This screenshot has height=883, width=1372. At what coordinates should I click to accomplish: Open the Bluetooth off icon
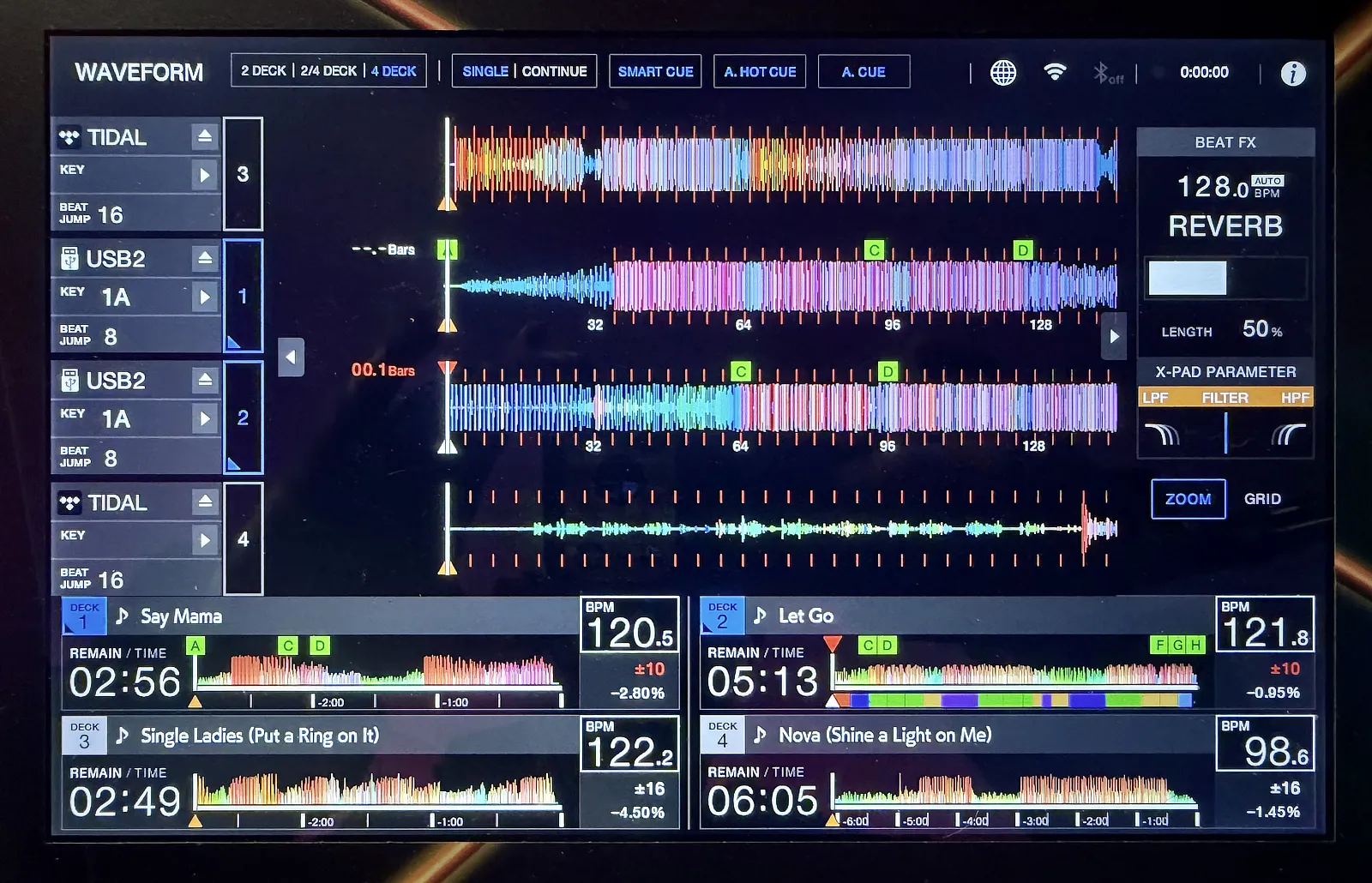pos(1108,74)
